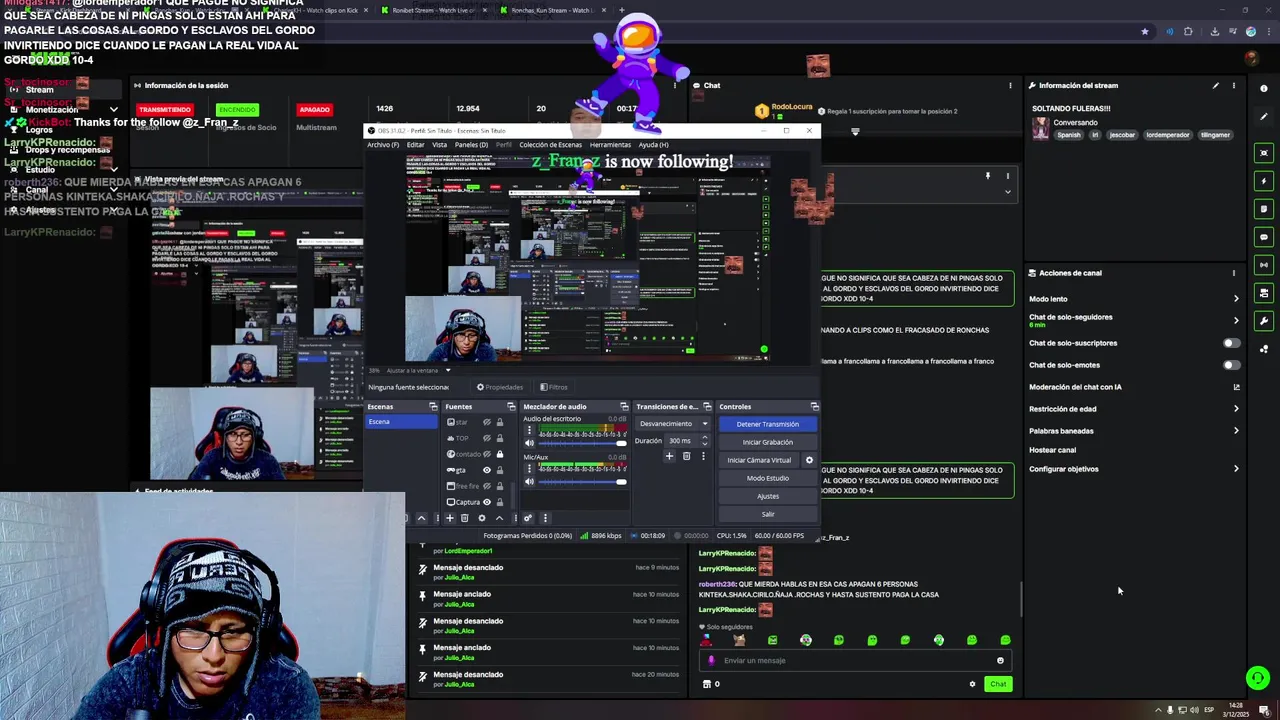Show the hidden star source

click(487, 422)
